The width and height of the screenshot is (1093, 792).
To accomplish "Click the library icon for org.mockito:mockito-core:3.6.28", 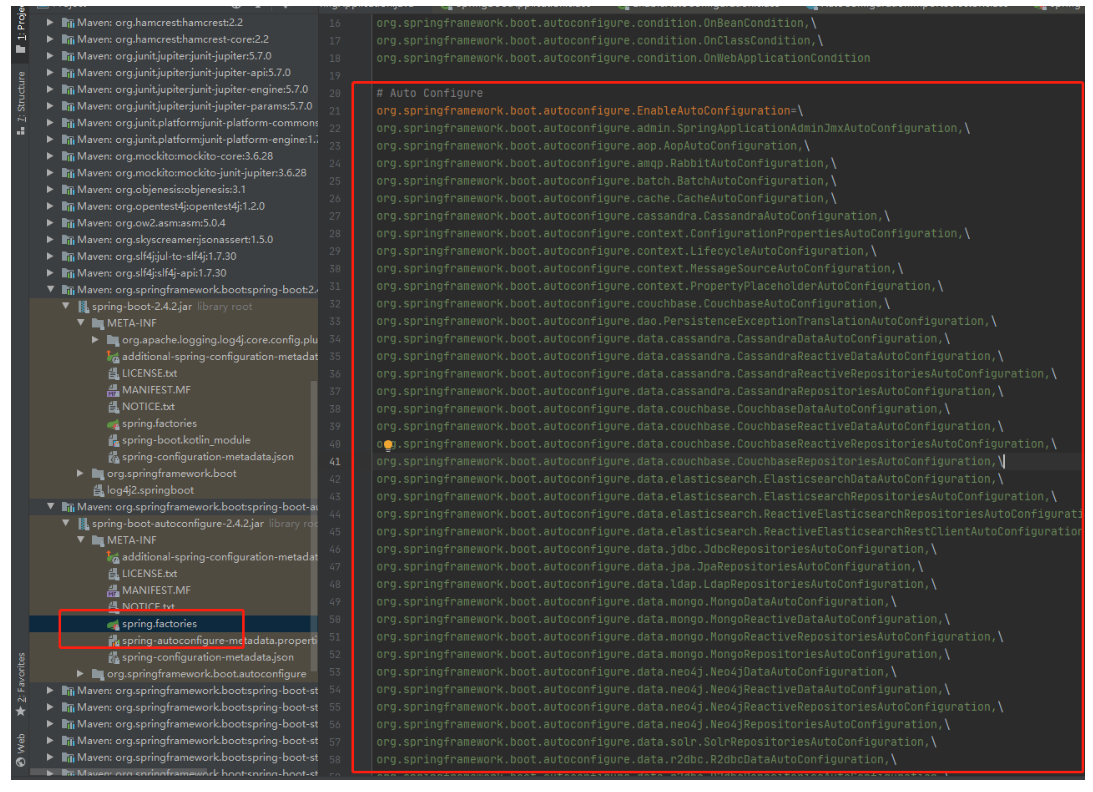I will (x=68, y=156).
